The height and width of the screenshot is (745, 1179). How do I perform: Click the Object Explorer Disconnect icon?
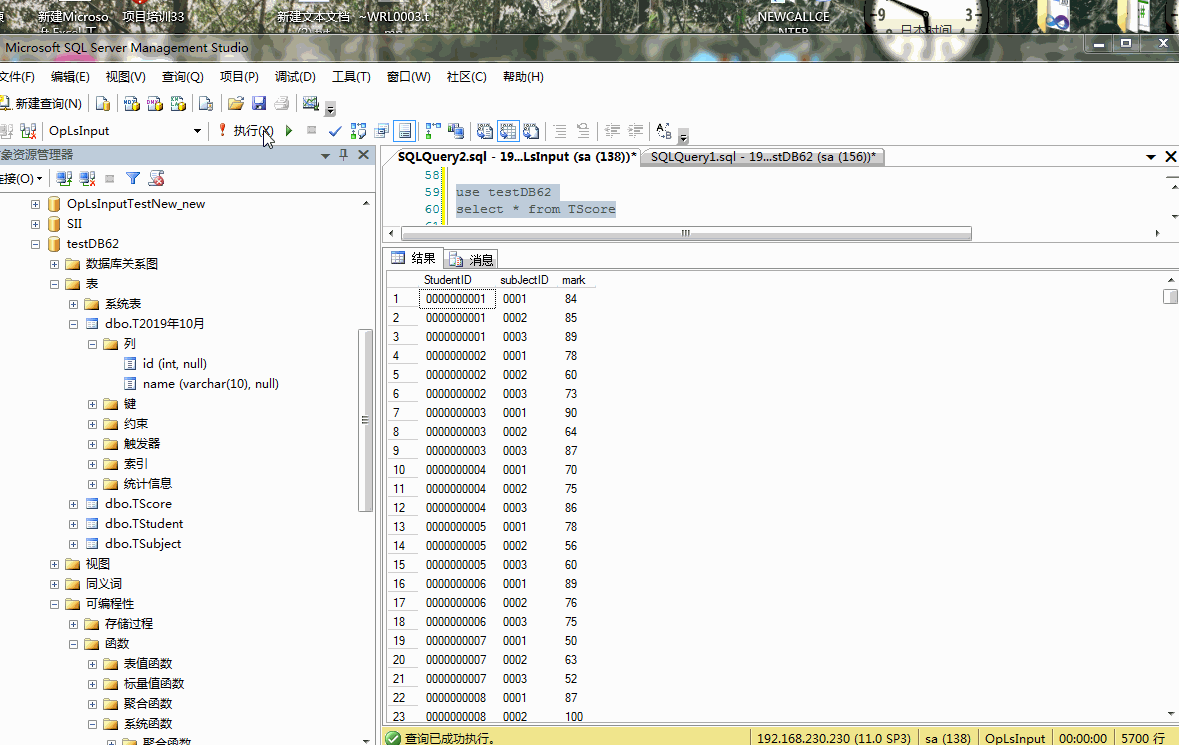click(87, 179)
